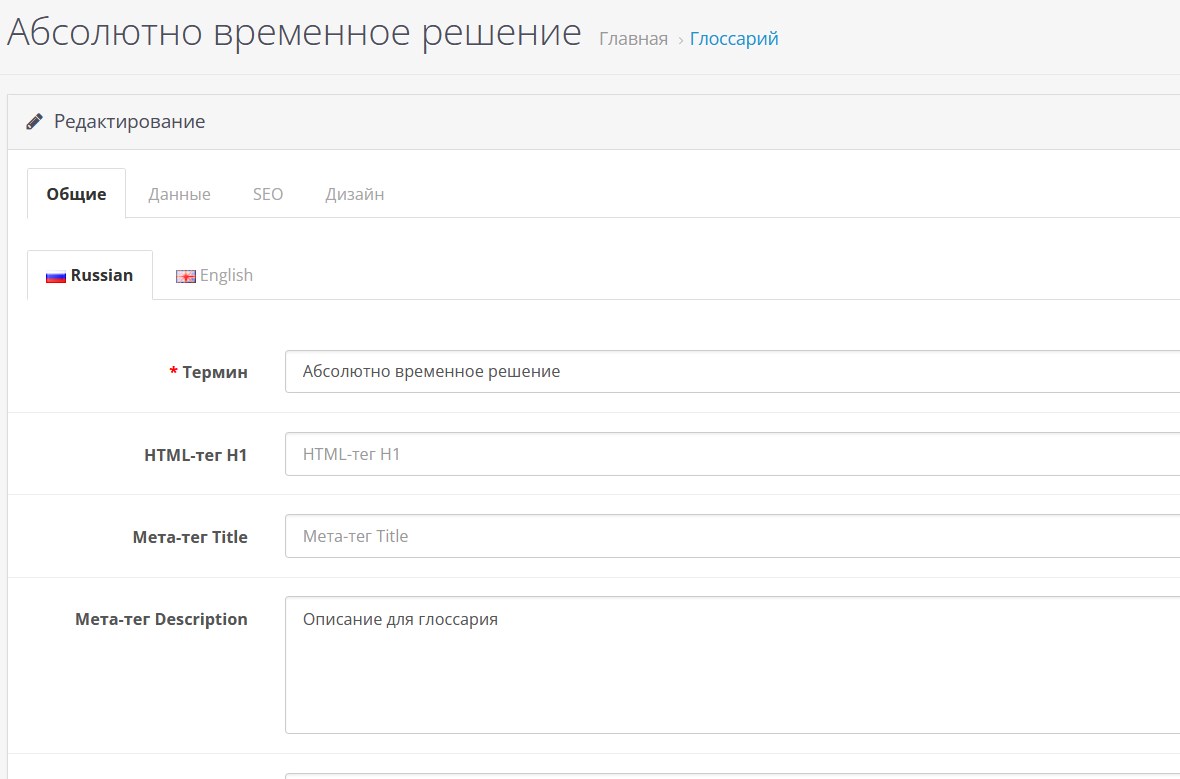Open the Главная breadcrumb link

pos(633,39)
